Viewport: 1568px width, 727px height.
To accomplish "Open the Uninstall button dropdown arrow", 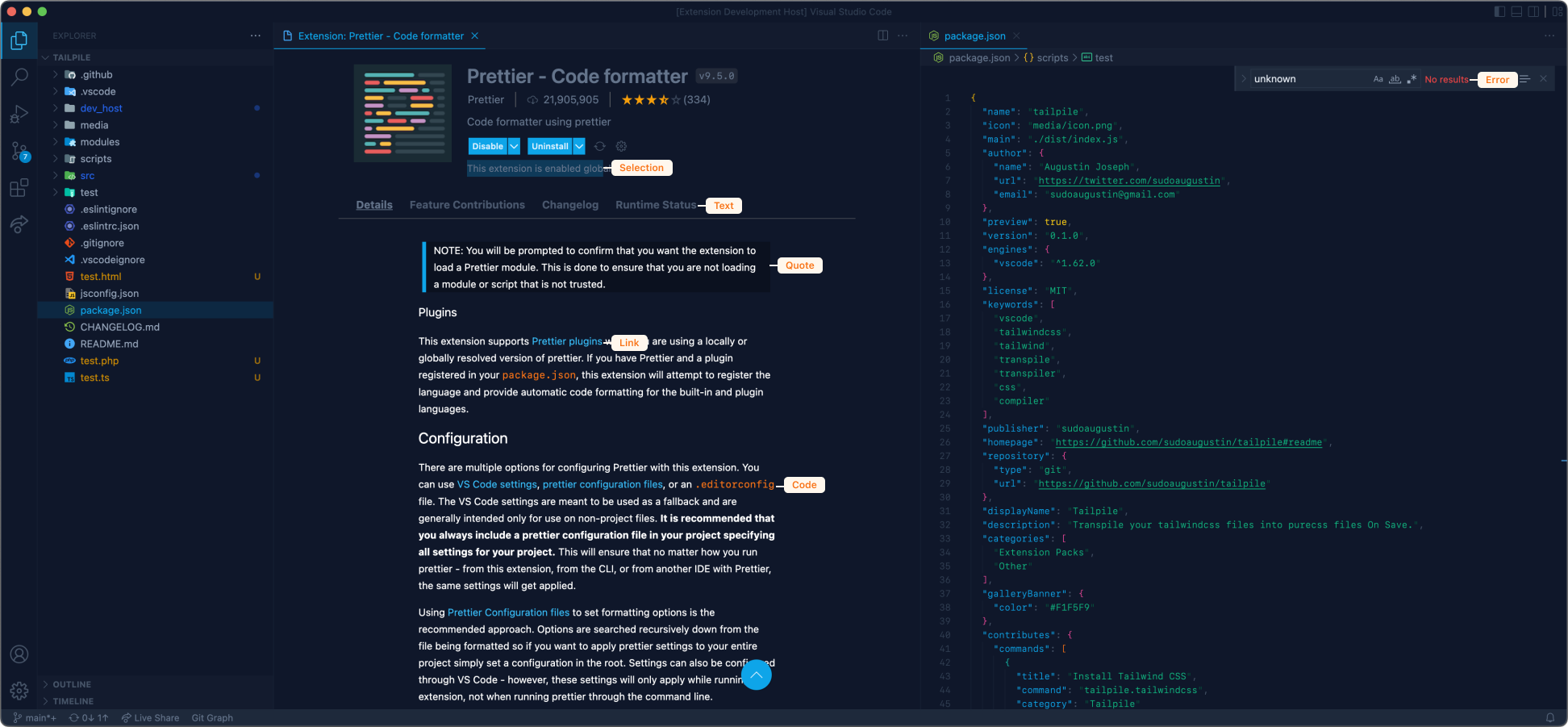I will tap(579, 146).
